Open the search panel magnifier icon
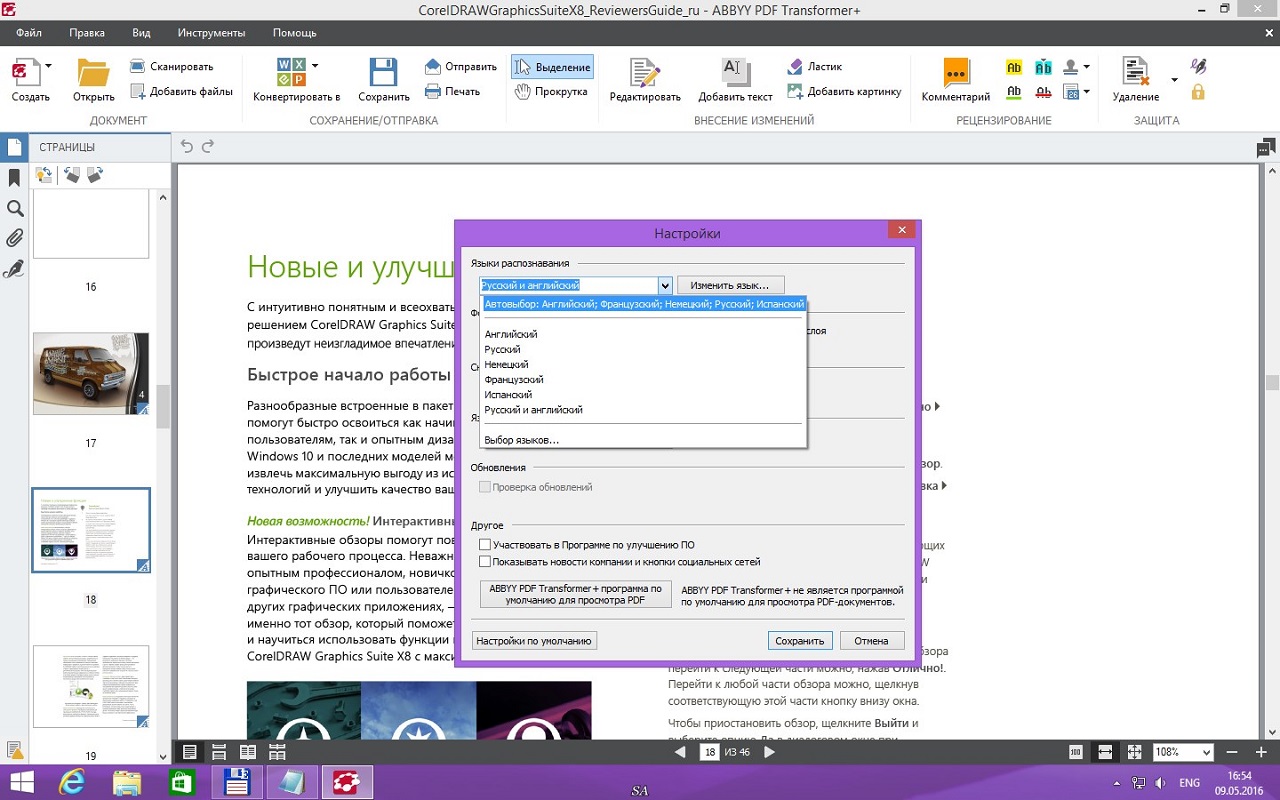 (x=15, y=208)
